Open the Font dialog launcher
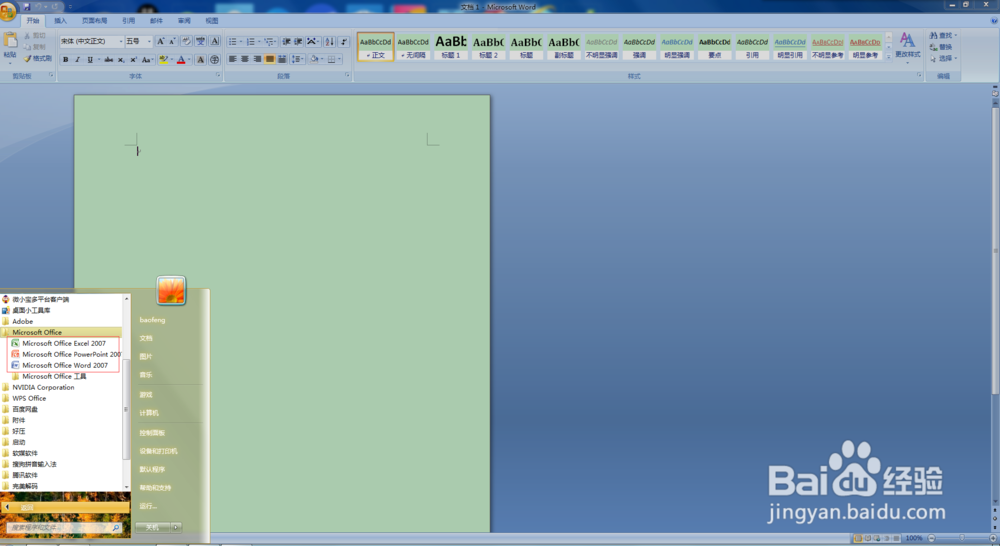This screenshot has width=1000, height=546. tap(218, 75)
